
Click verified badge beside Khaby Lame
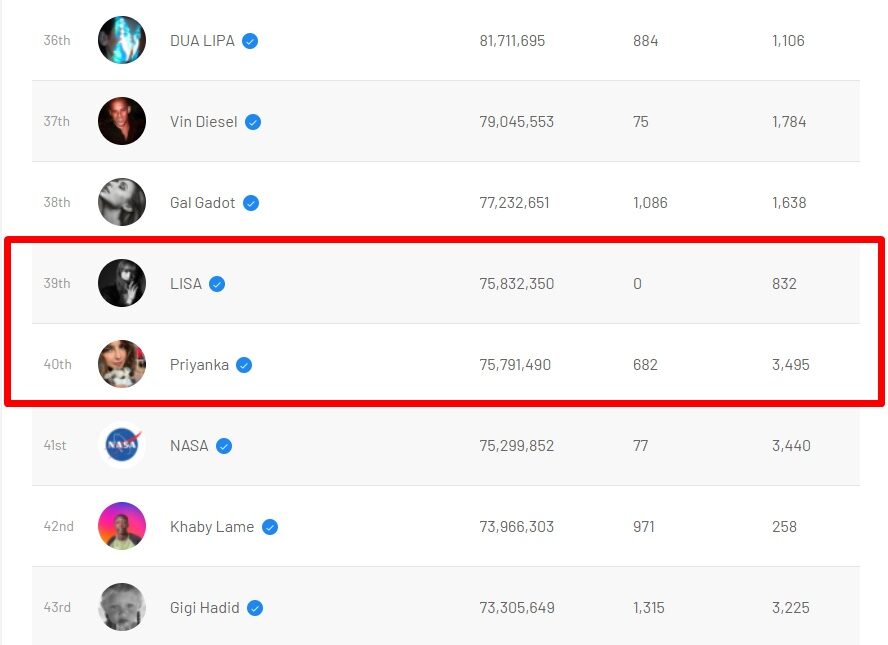[270, 527]
